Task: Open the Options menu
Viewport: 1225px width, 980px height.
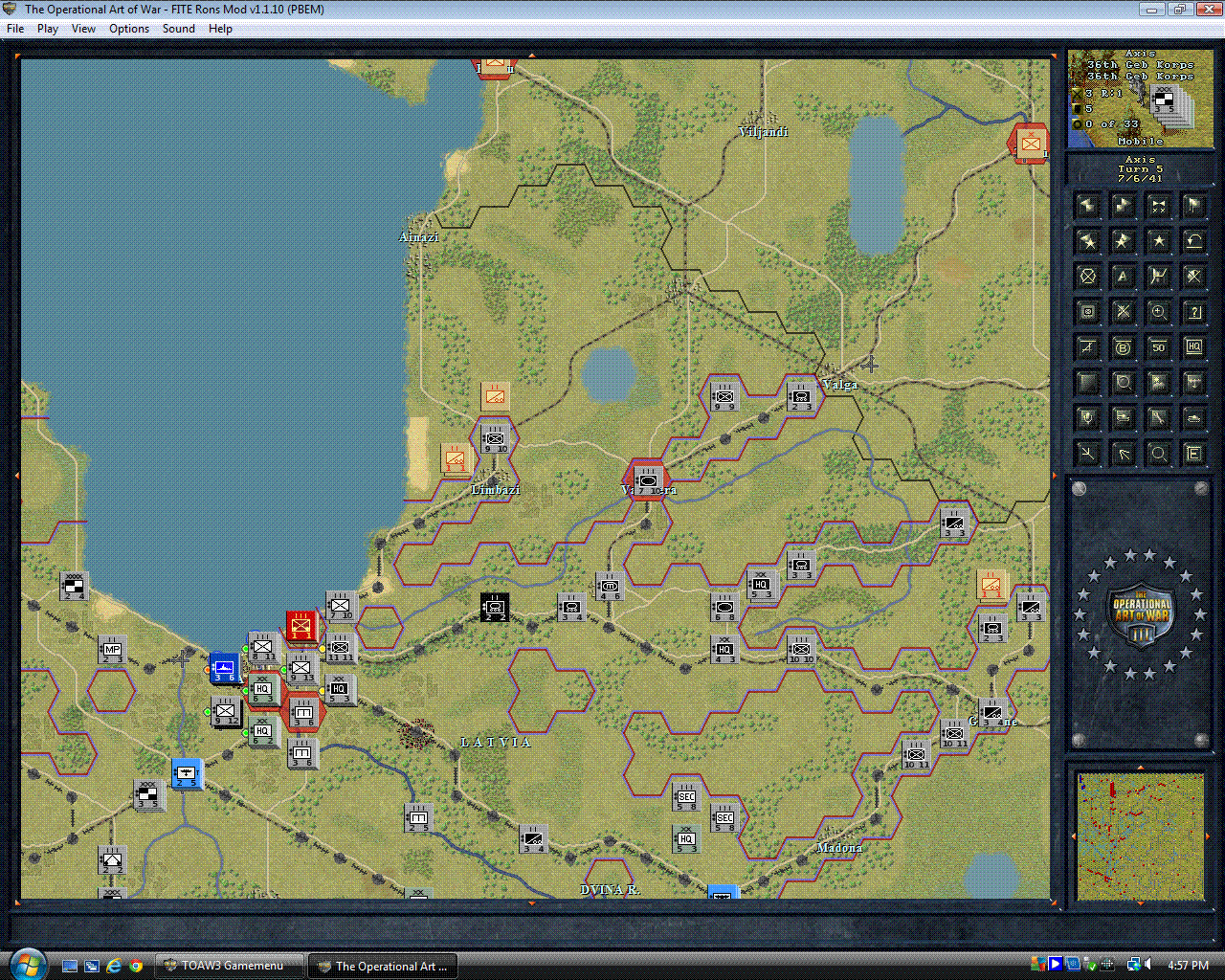Action: point(128,28)
